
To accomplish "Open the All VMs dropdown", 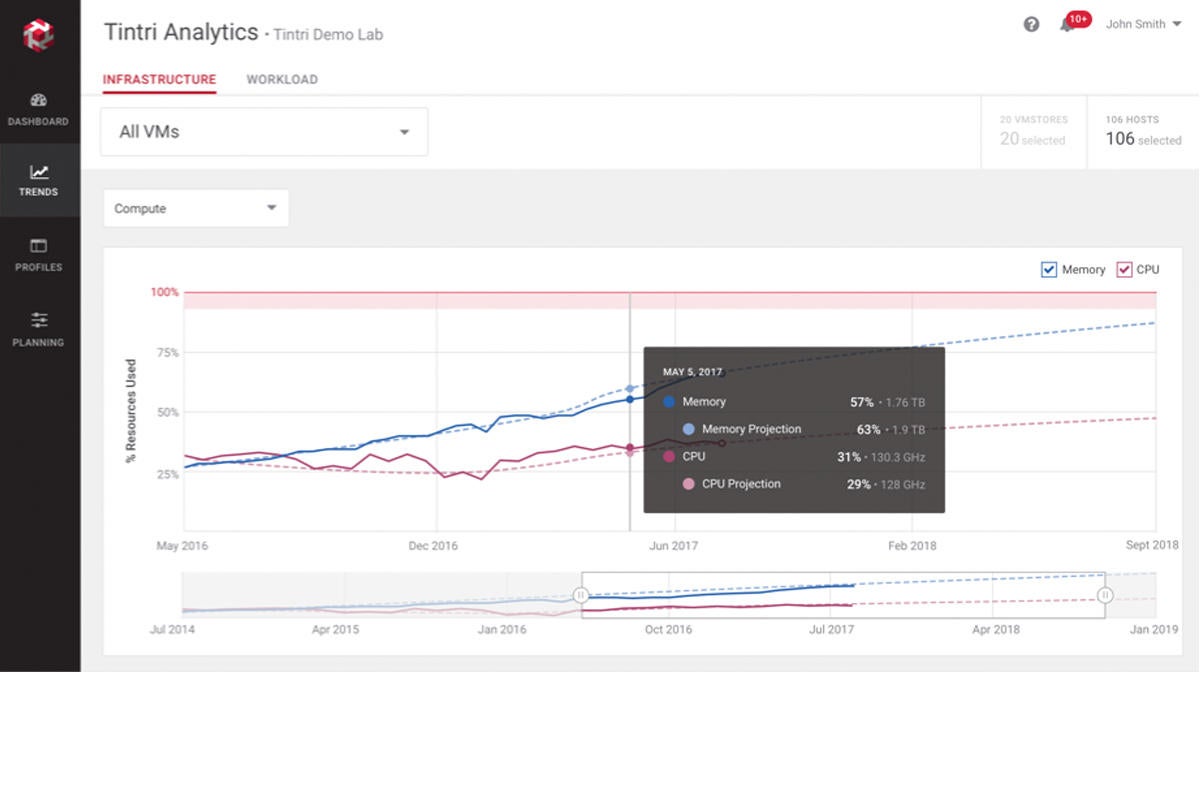I will pyautogui.click(x=264, y=132).
